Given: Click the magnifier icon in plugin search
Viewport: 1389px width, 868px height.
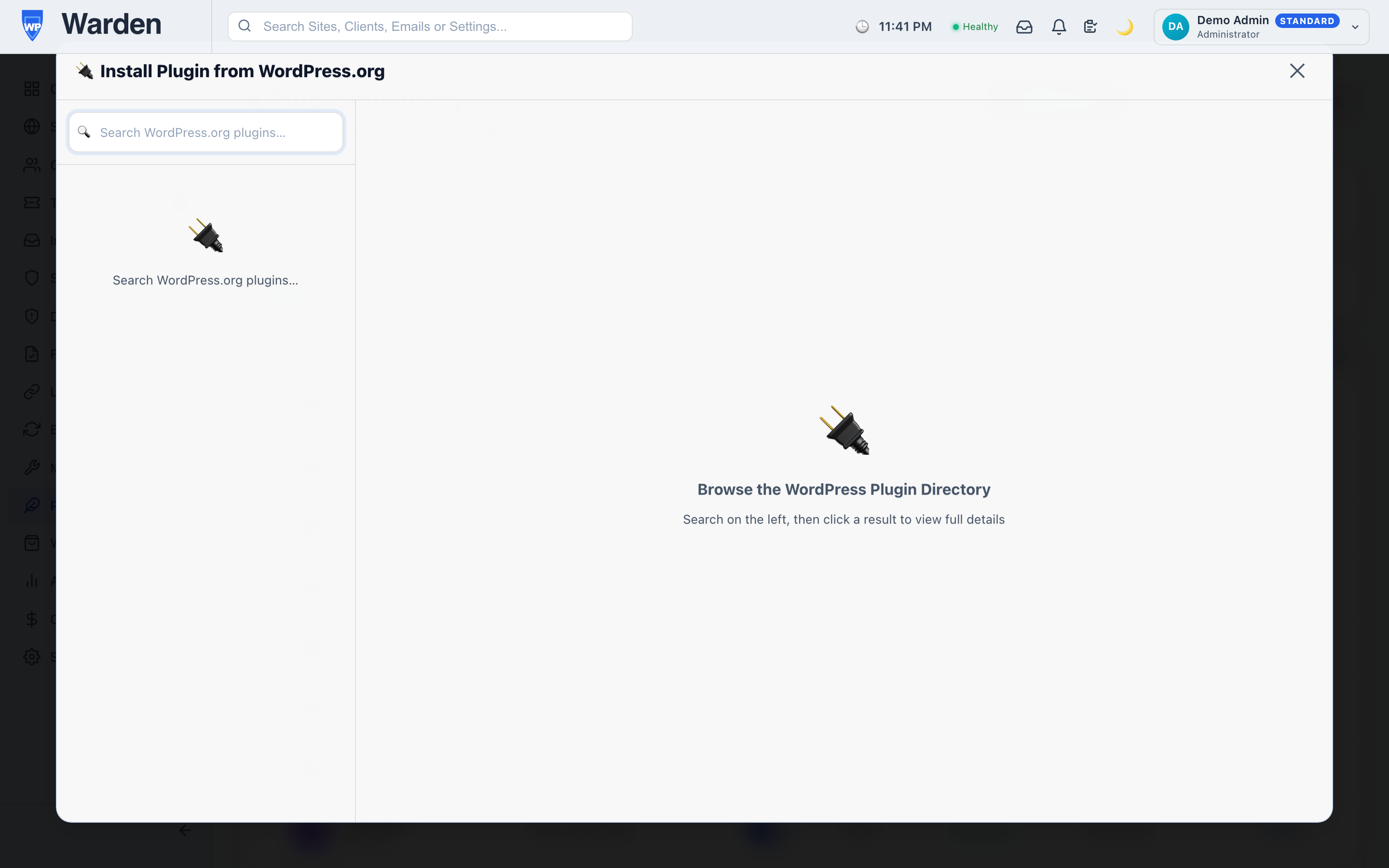Looking at the screenshot, I should tap(84, 132).
